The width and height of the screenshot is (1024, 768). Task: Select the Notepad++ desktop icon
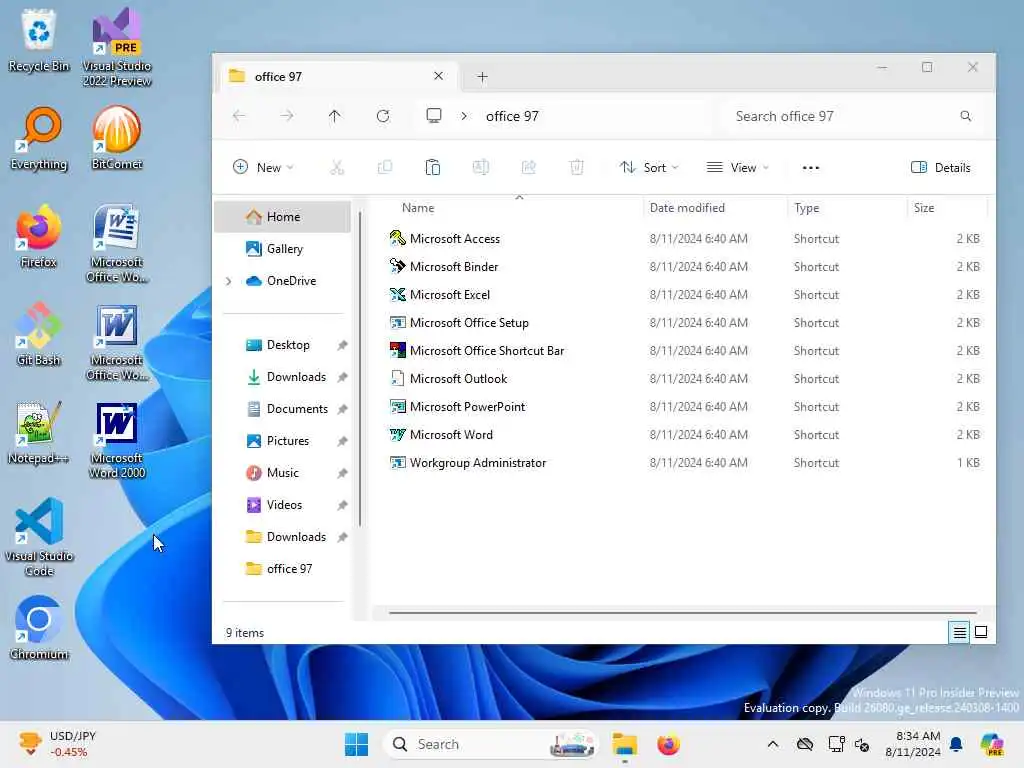click(39, 432)
